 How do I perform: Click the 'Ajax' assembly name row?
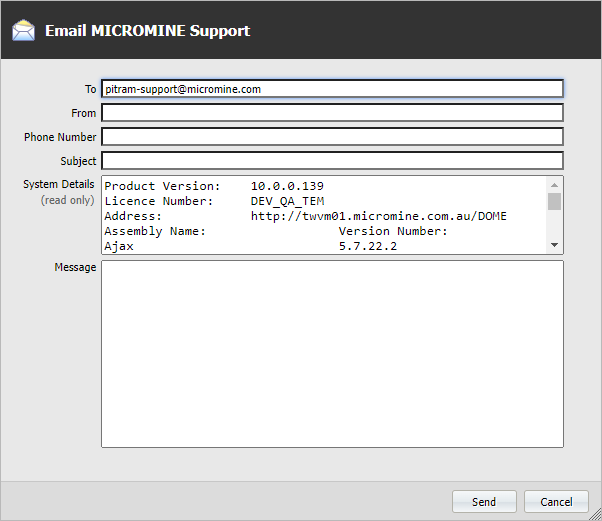tap(119, 246)
